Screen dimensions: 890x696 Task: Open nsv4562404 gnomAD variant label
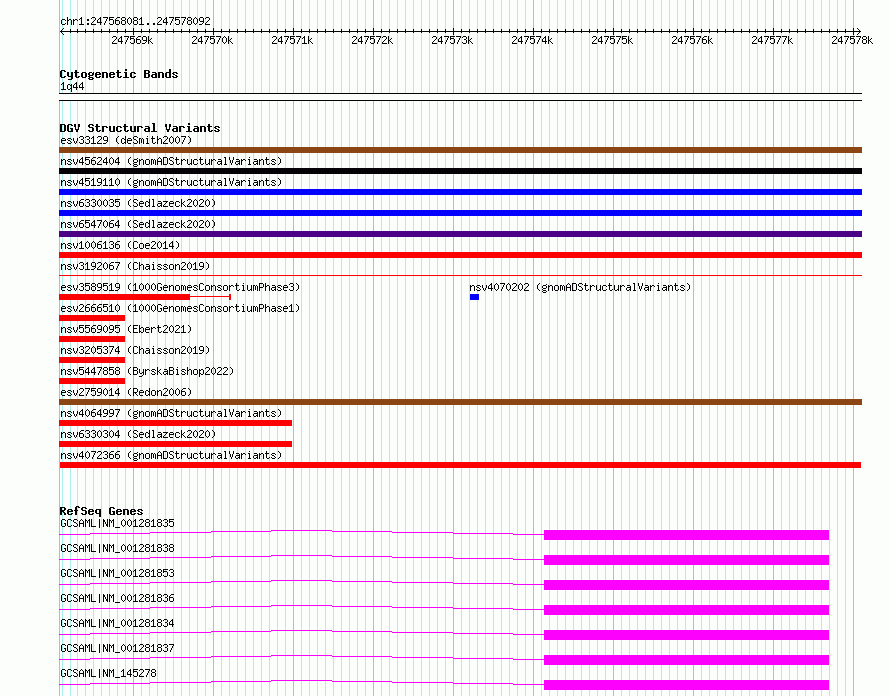pyautogui.click(x=171, y=161)
